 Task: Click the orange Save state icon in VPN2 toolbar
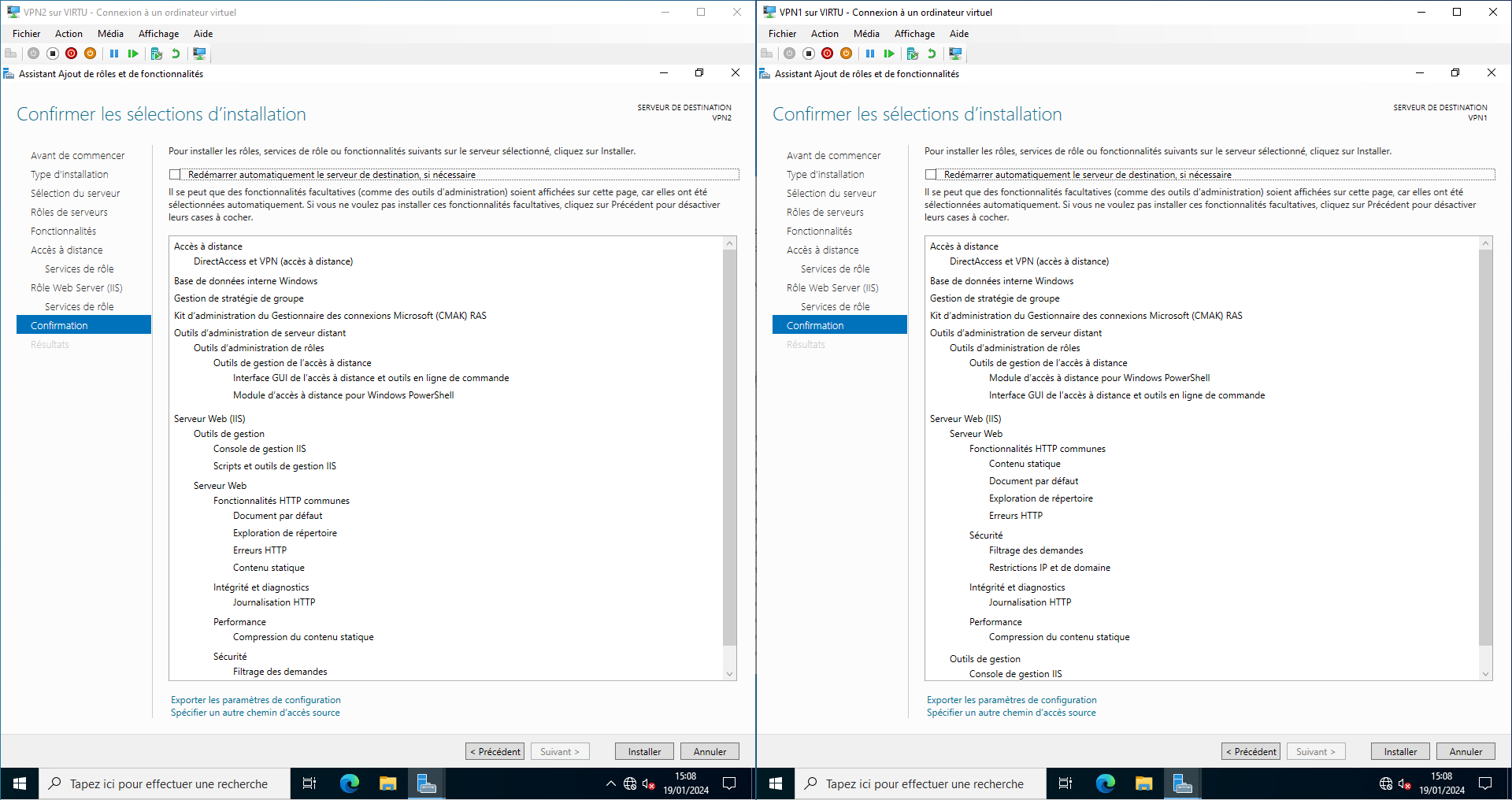tap(91, 54)
